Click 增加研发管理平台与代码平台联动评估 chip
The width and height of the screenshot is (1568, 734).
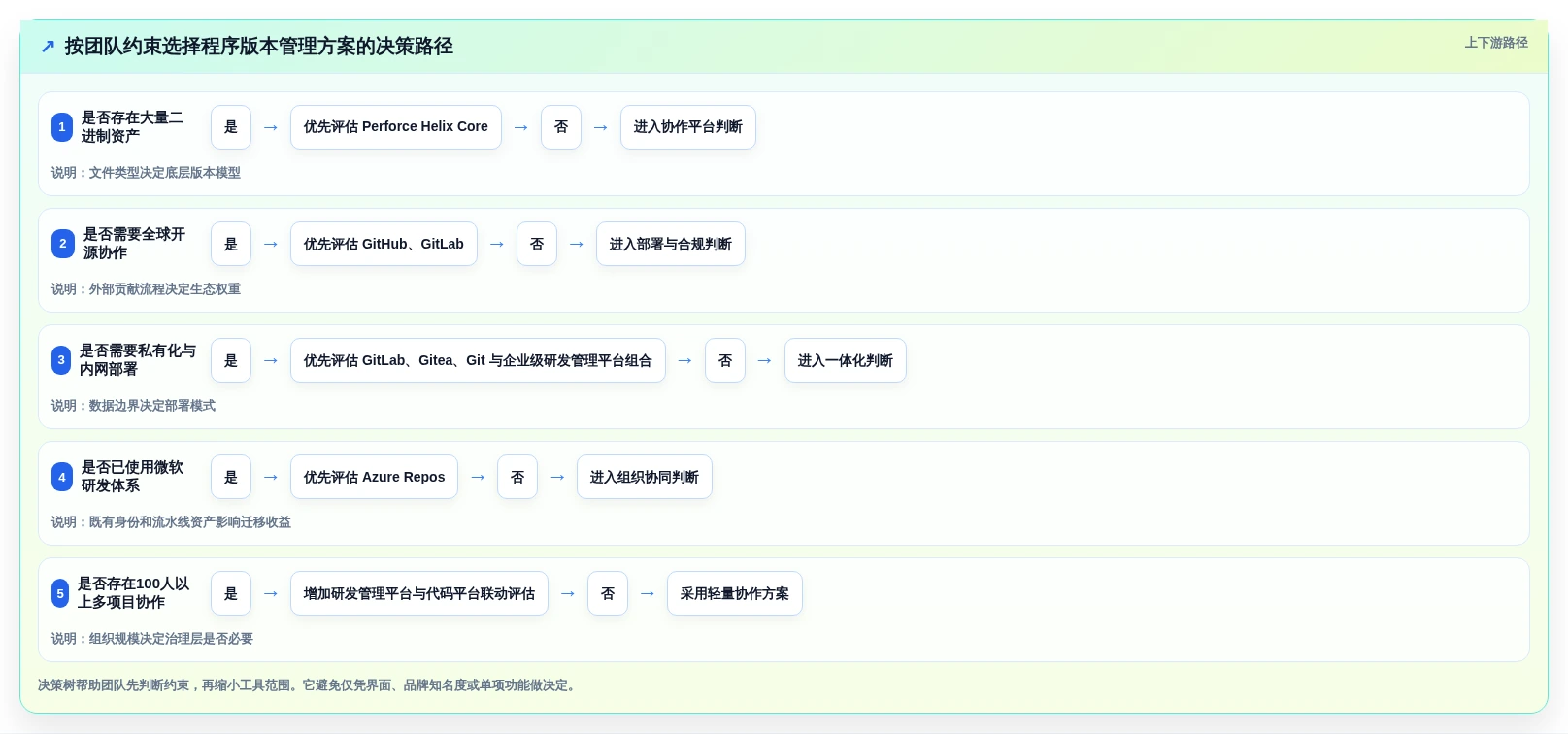419,593
